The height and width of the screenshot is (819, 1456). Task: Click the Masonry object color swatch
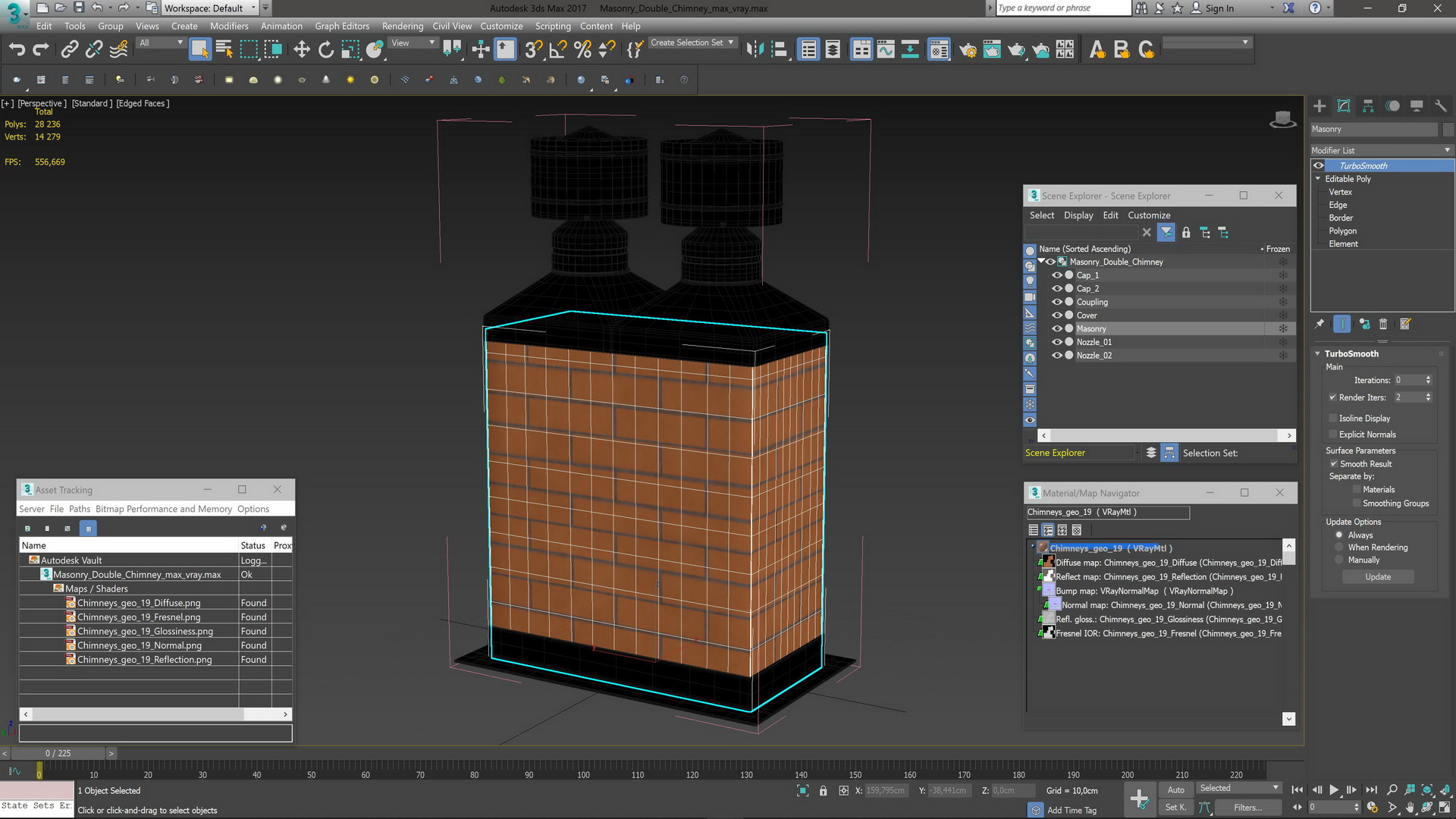point(1448,130)
